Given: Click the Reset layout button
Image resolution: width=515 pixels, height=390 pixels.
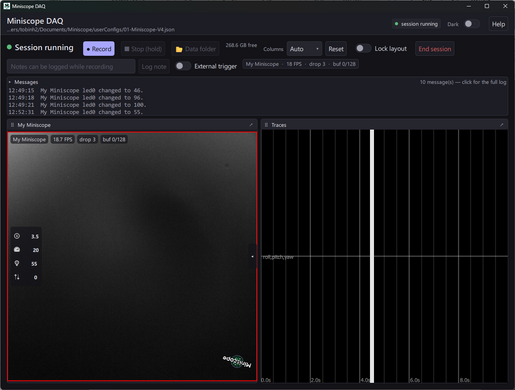Looking at the screenshot, I should tap(336, 49).
